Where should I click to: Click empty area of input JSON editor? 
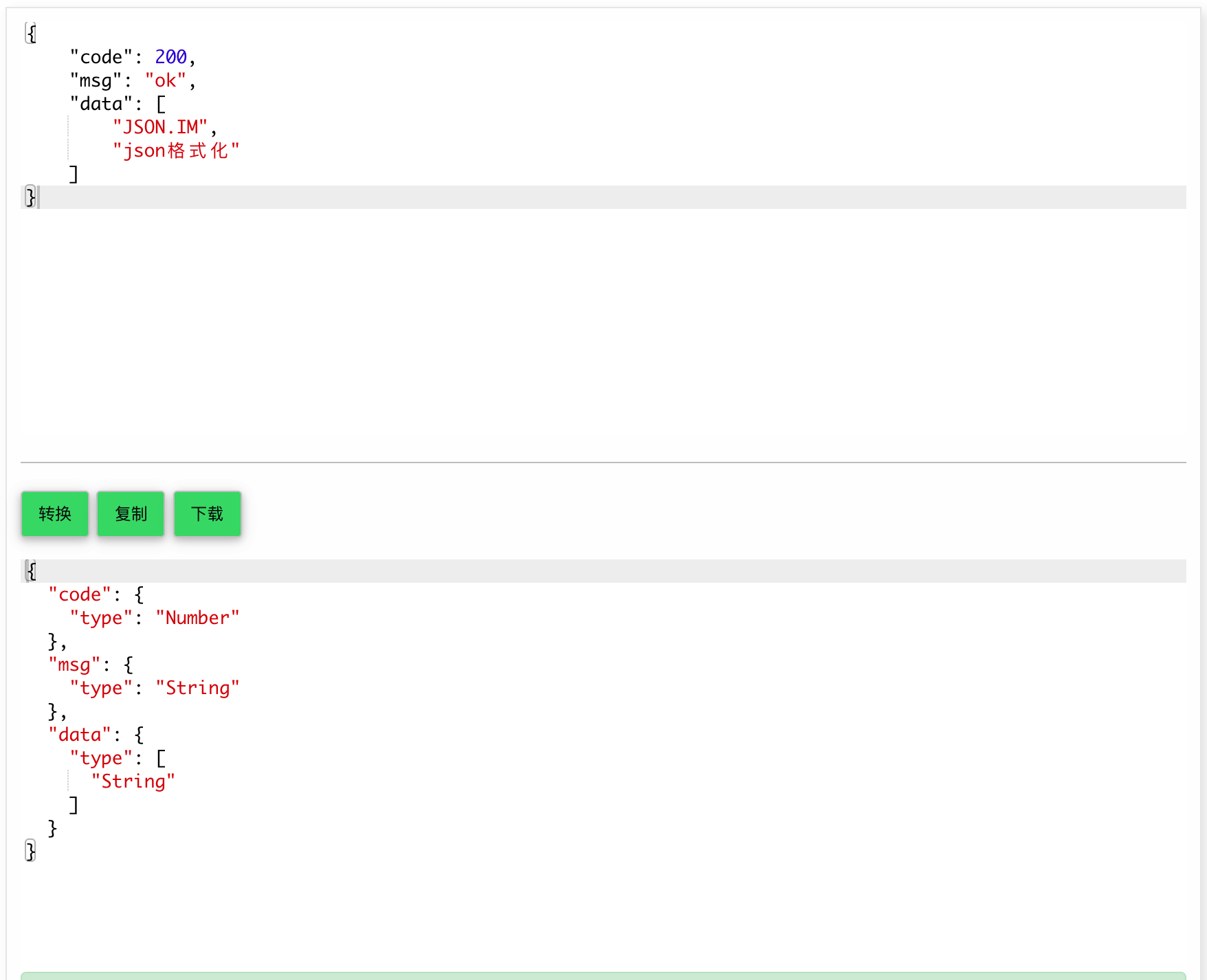click(x=603, y=330)
